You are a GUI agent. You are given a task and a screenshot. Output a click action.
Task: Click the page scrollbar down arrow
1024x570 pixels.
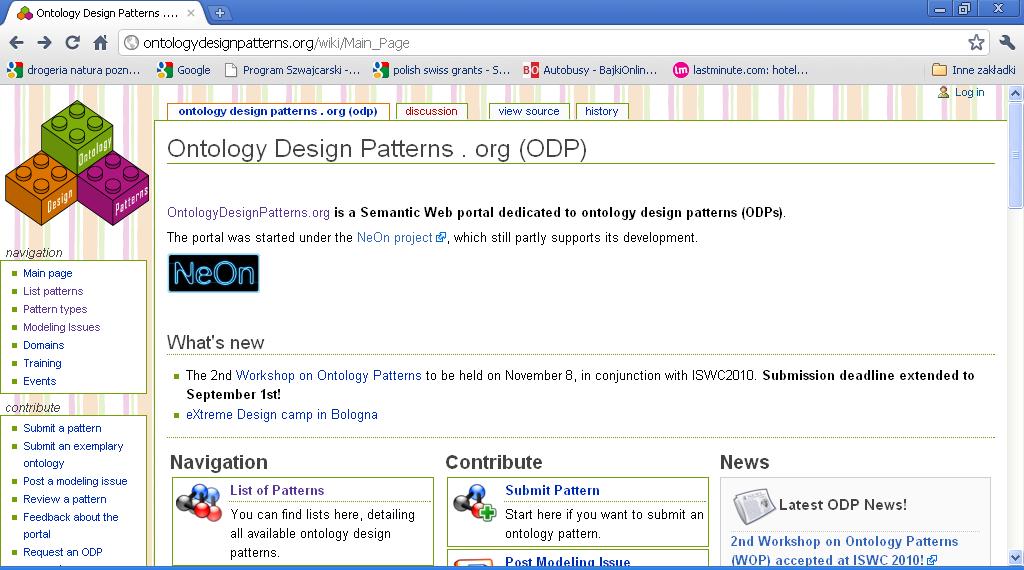pyautogui.click(x=1016, y=558)
